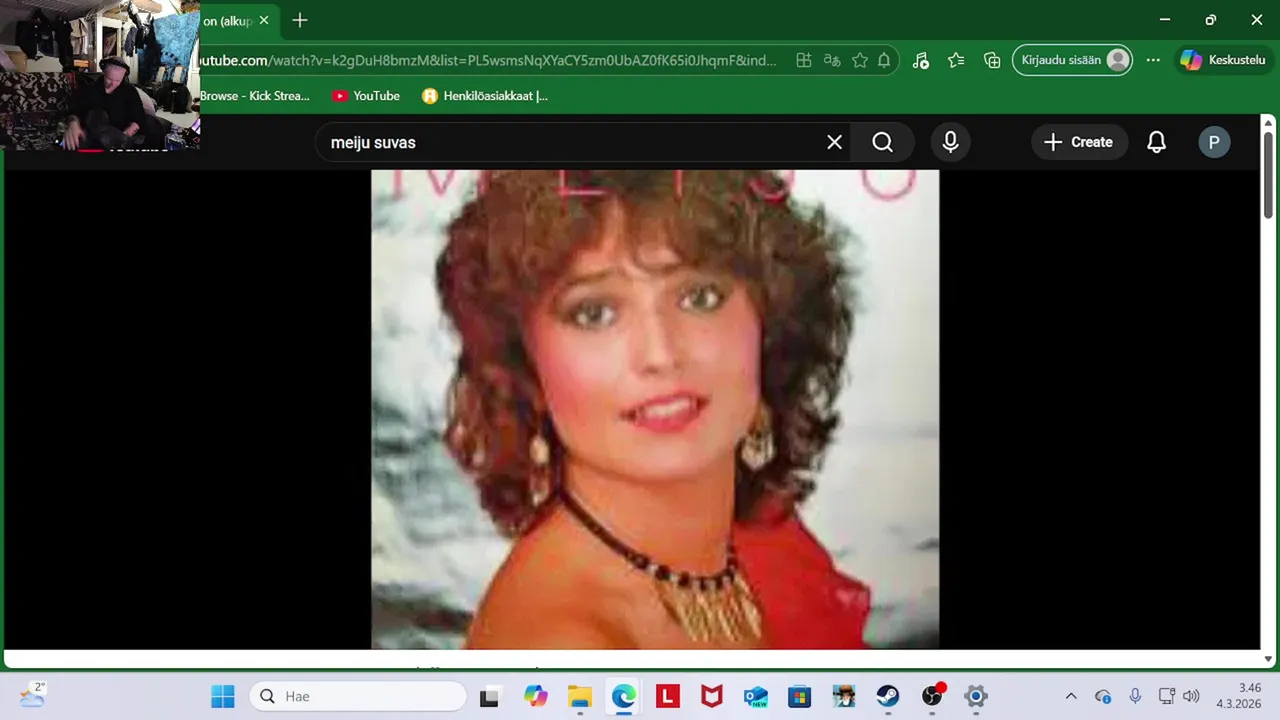
Task: Expand the hidden system tray icons chevron
Action: [1071, 696]
